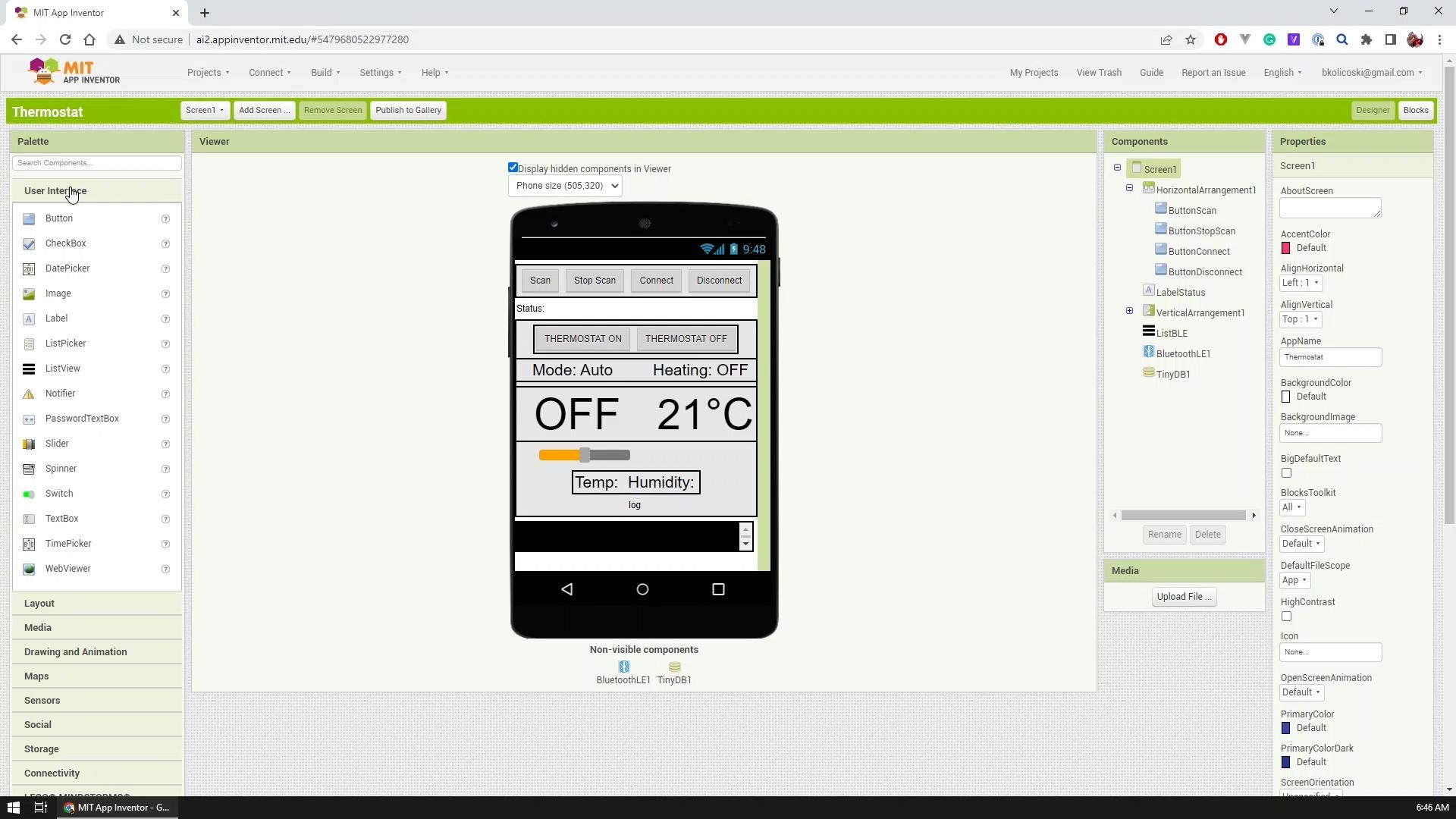Select the CheckBox component from User Interface
This screenshot has width=1456, height=819.
coord(65,243)
